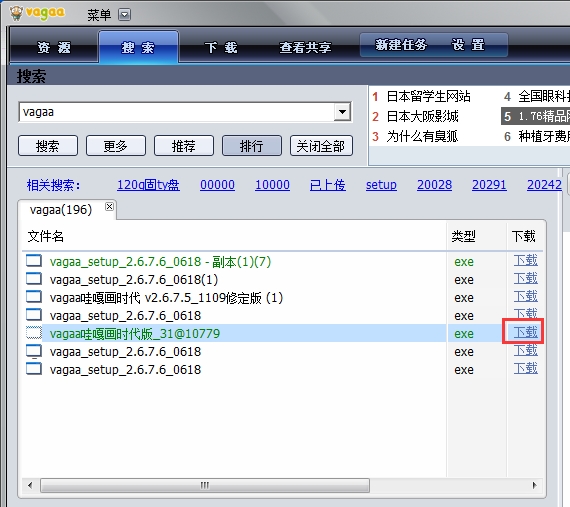
Task: Click 下载 link for highlighted 31@10779 file
Action: tap(525, 332)
